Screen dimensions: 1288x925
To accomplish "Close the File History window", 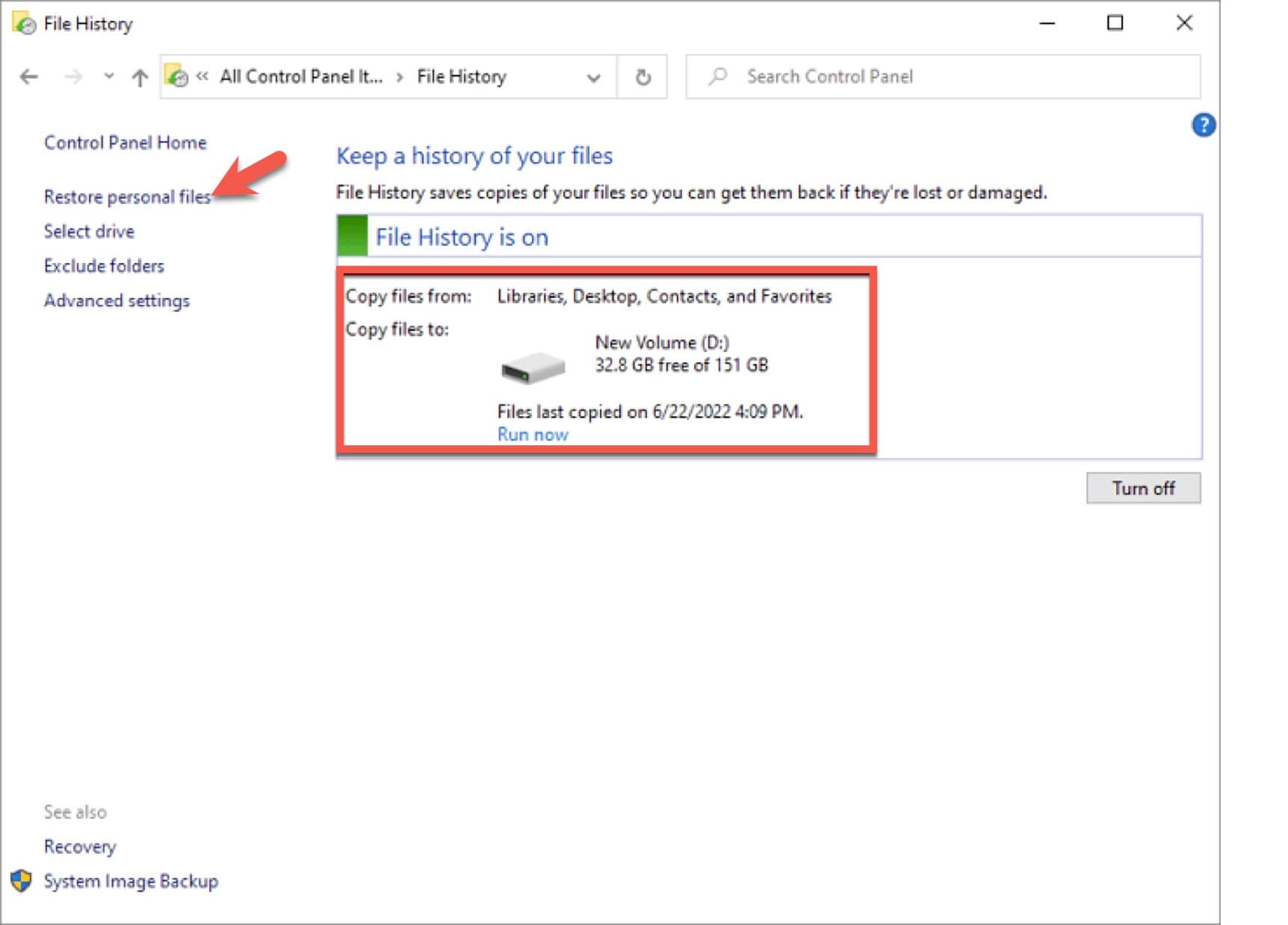I will point(1183,23).
